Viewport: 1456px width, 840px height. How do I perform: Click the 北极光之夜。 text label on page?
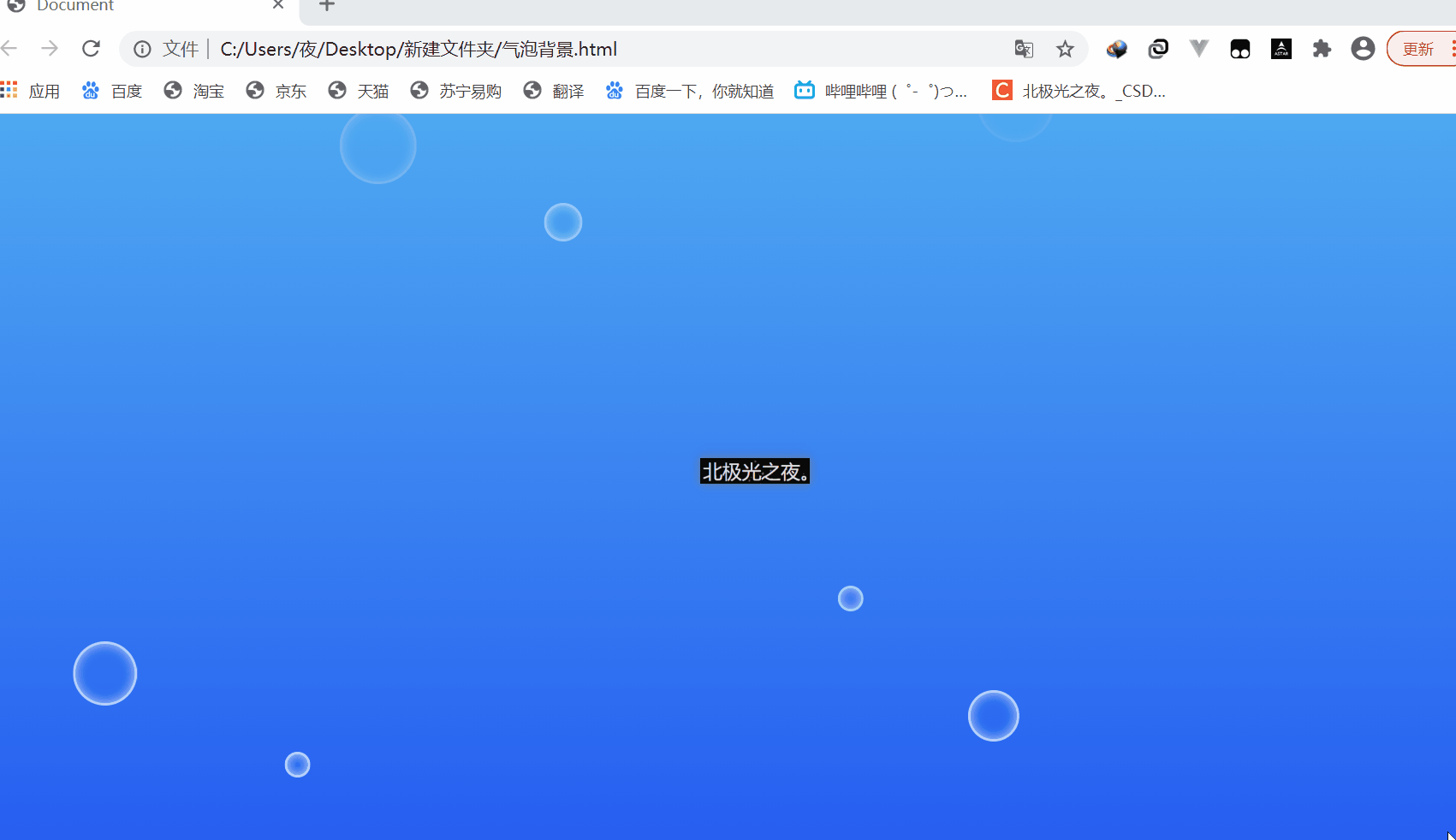click(x=755, y=472)
